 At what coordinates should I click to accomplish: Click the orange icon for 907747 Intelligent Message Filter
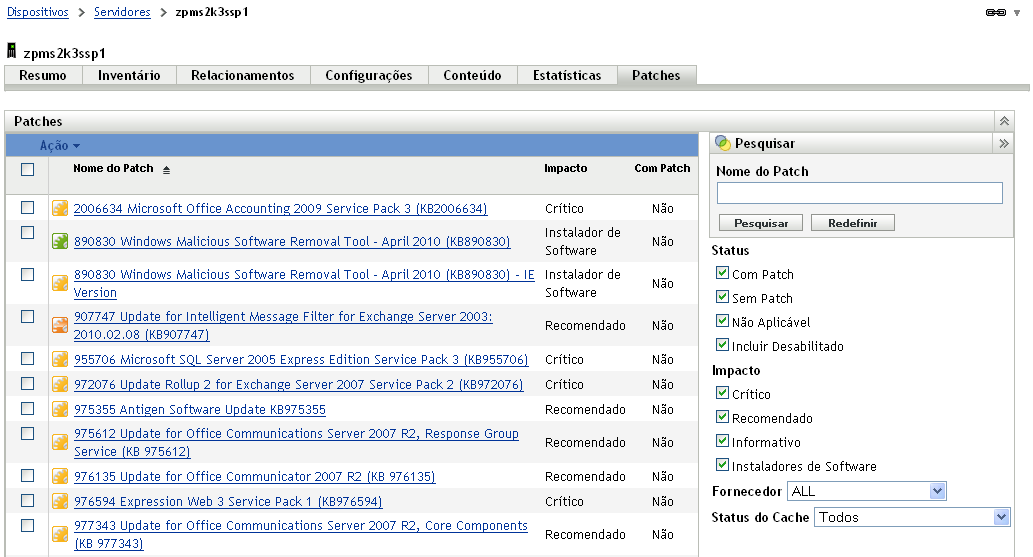point(60,325)
